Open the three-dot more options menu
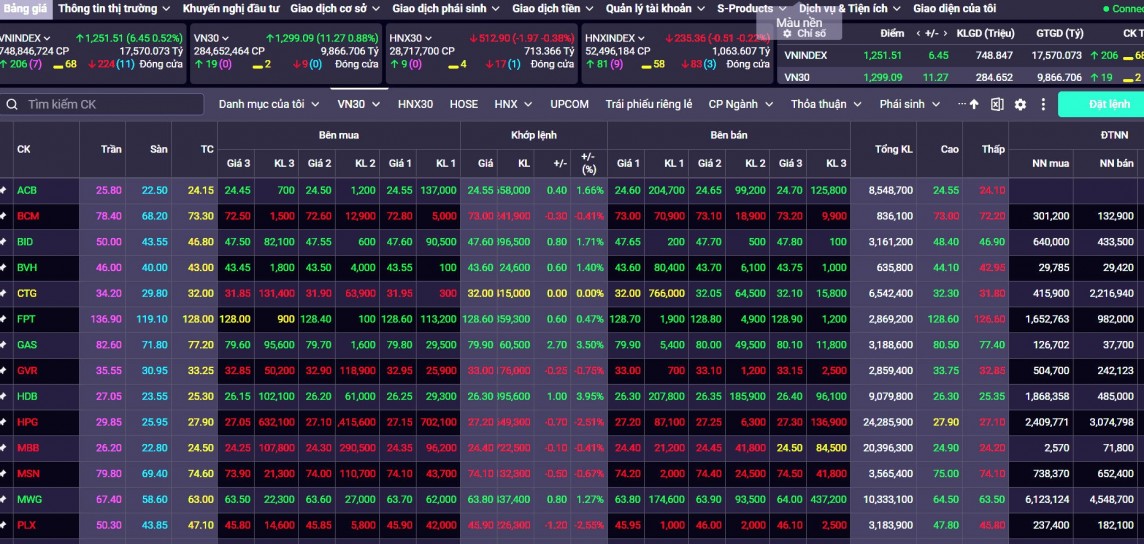This screenshot has height=544, width=1144. [1043, 104]
